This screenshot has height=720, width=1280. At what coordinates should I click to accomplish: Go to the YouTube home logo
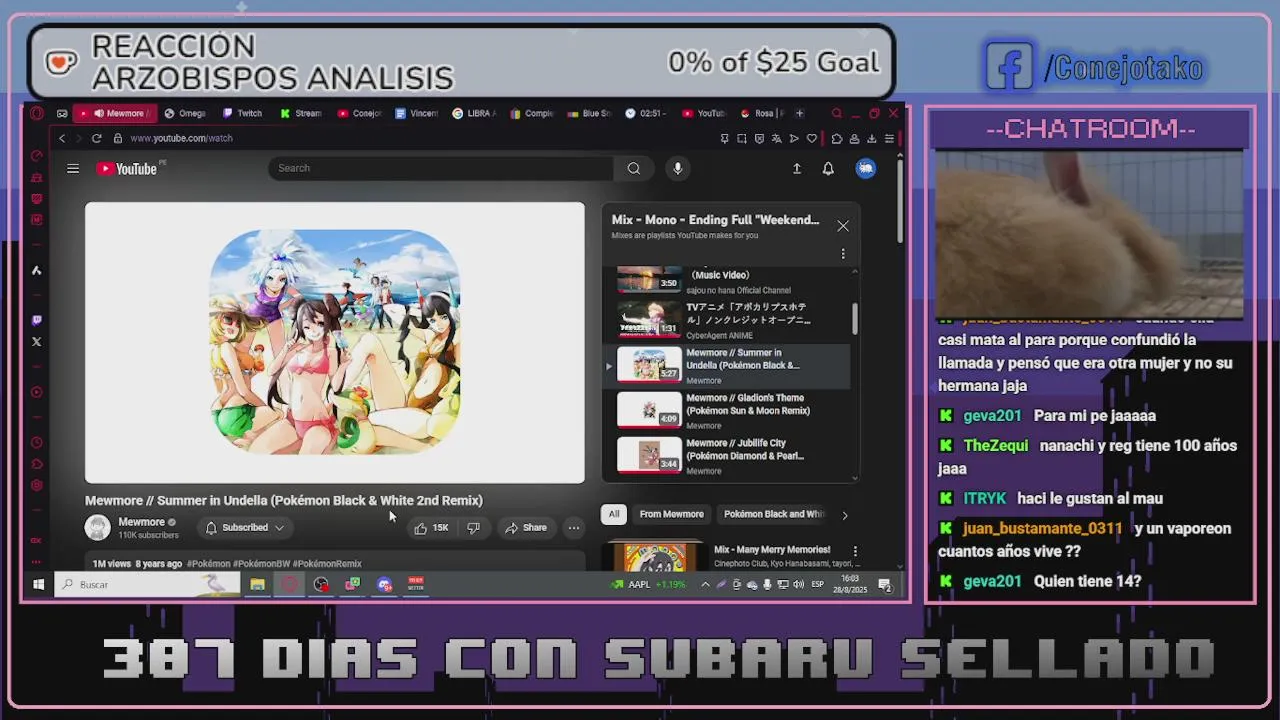click(x=127, y=169)
